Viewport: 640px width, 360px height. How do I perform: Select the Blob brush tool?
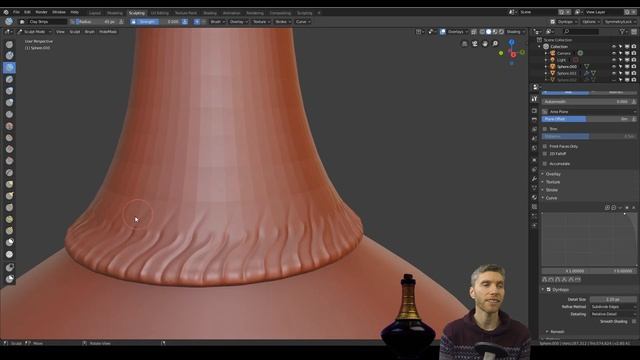(x=9, y=102)
